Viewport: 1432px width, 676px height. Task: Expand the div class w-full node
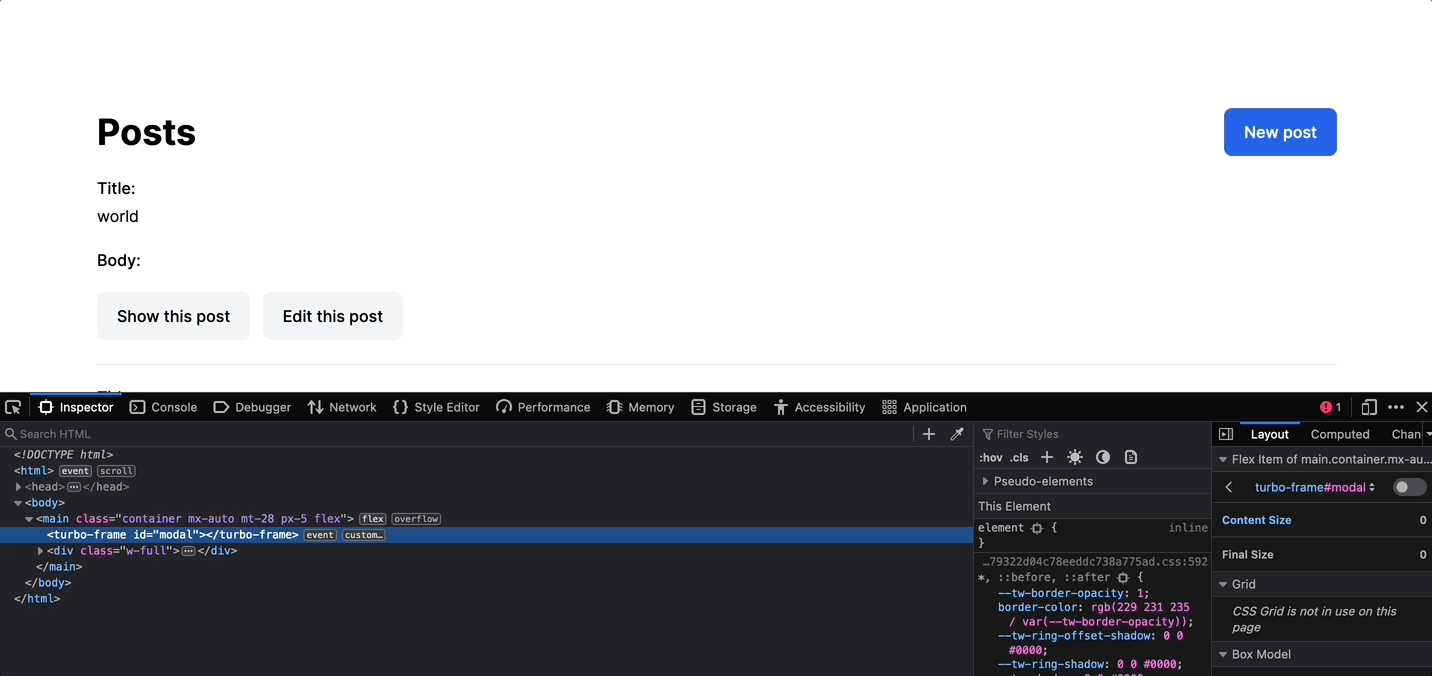click(40, 551)
